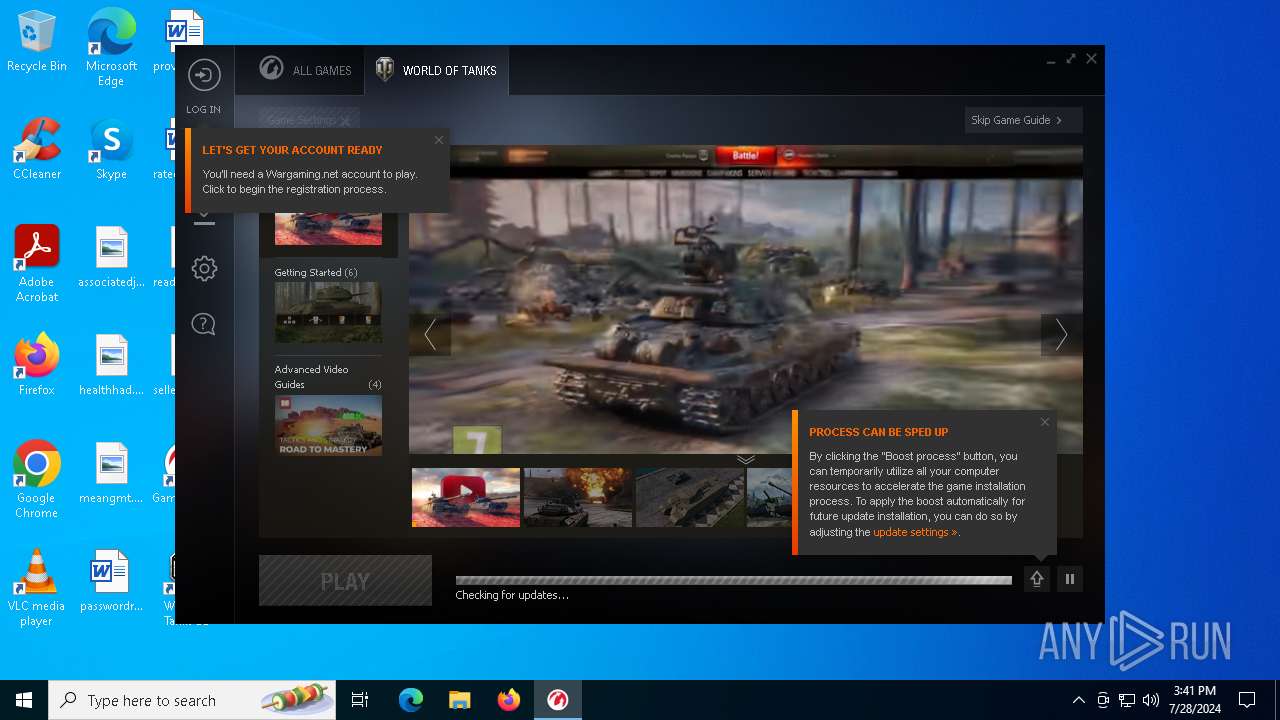Screen dimensions: 1280x720
Task: Click the greyed-out PLAY button
Action: 345,581
